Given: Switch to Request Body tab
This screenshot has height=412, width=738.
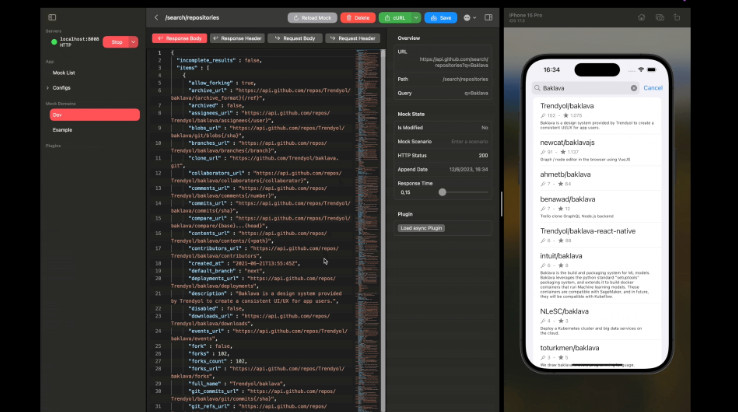Looking at the screenshot, I should [x=295, y=38].
